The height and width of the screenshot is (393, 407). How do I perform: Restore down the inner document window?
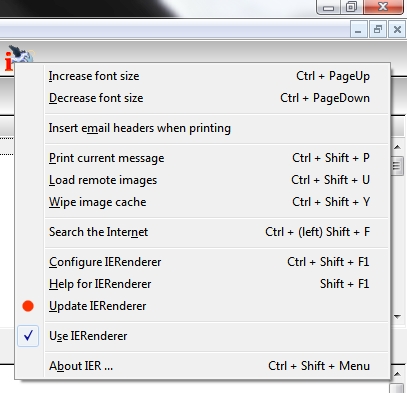(378, 30)
